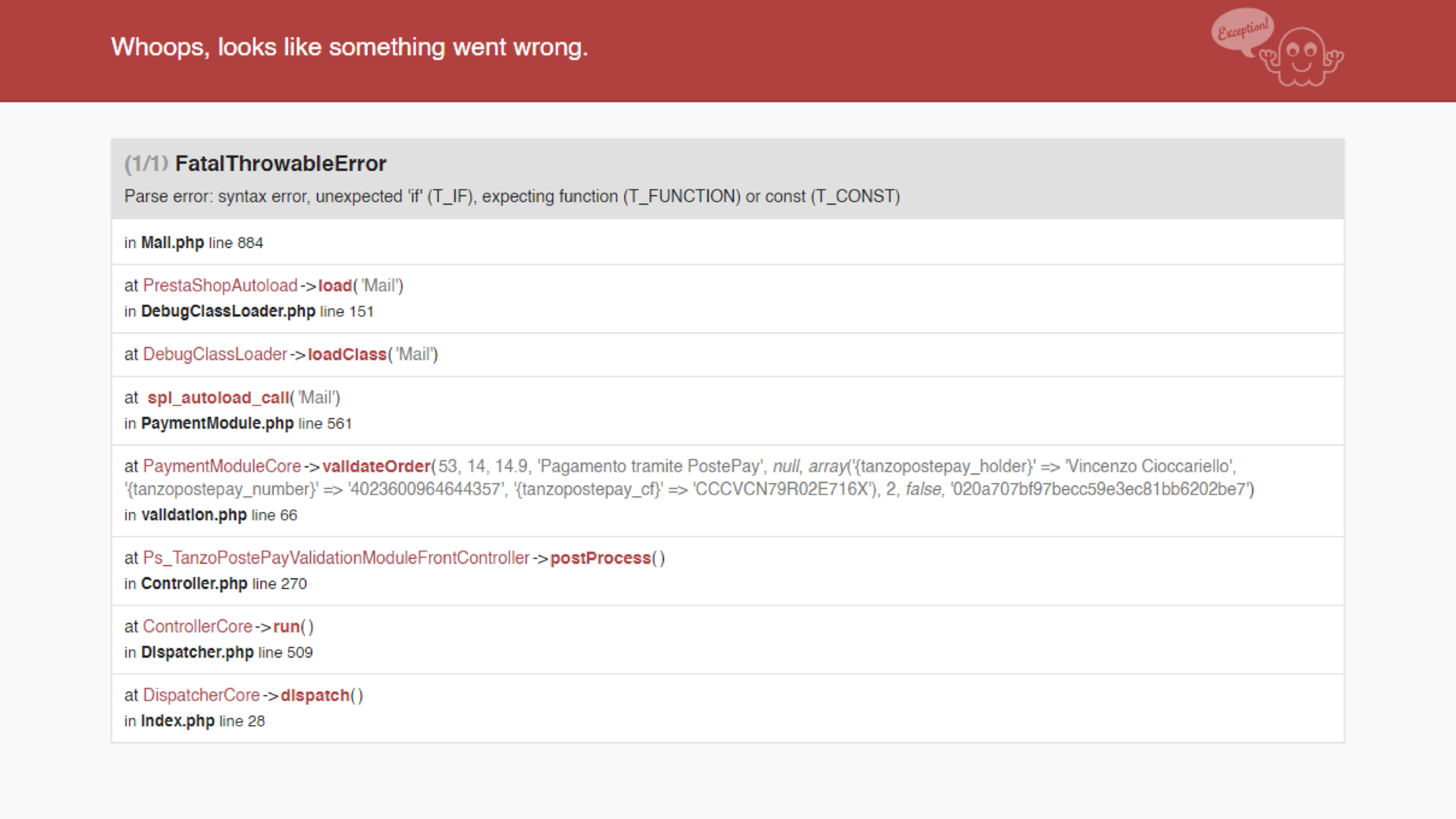Click the load method link
This screenshot has width=1456, height=819.
[x=334, y=286]
